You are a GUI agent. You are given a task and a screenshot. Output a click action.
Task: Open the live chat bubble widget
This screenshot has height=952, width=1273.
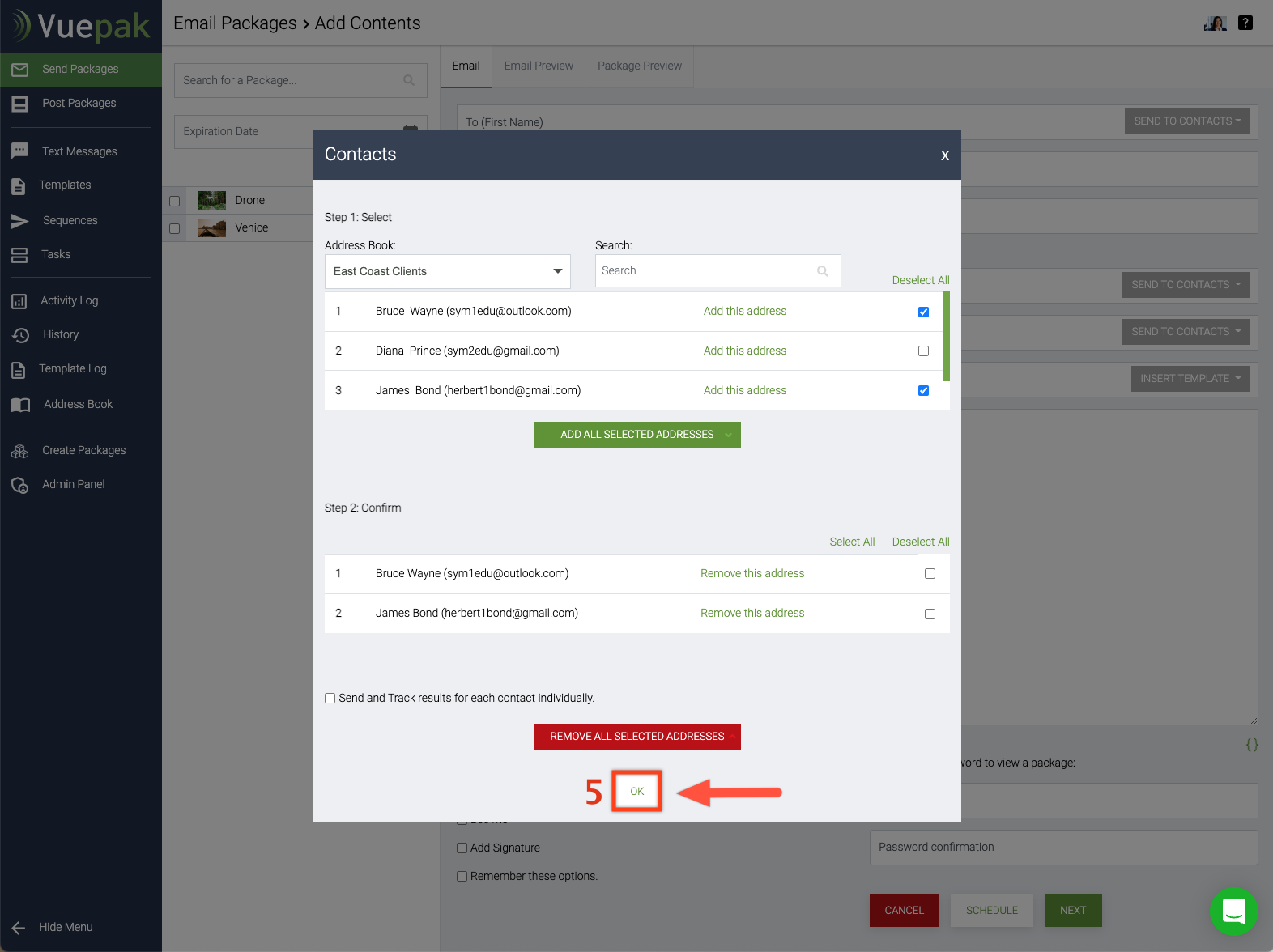pos(1233,911)
